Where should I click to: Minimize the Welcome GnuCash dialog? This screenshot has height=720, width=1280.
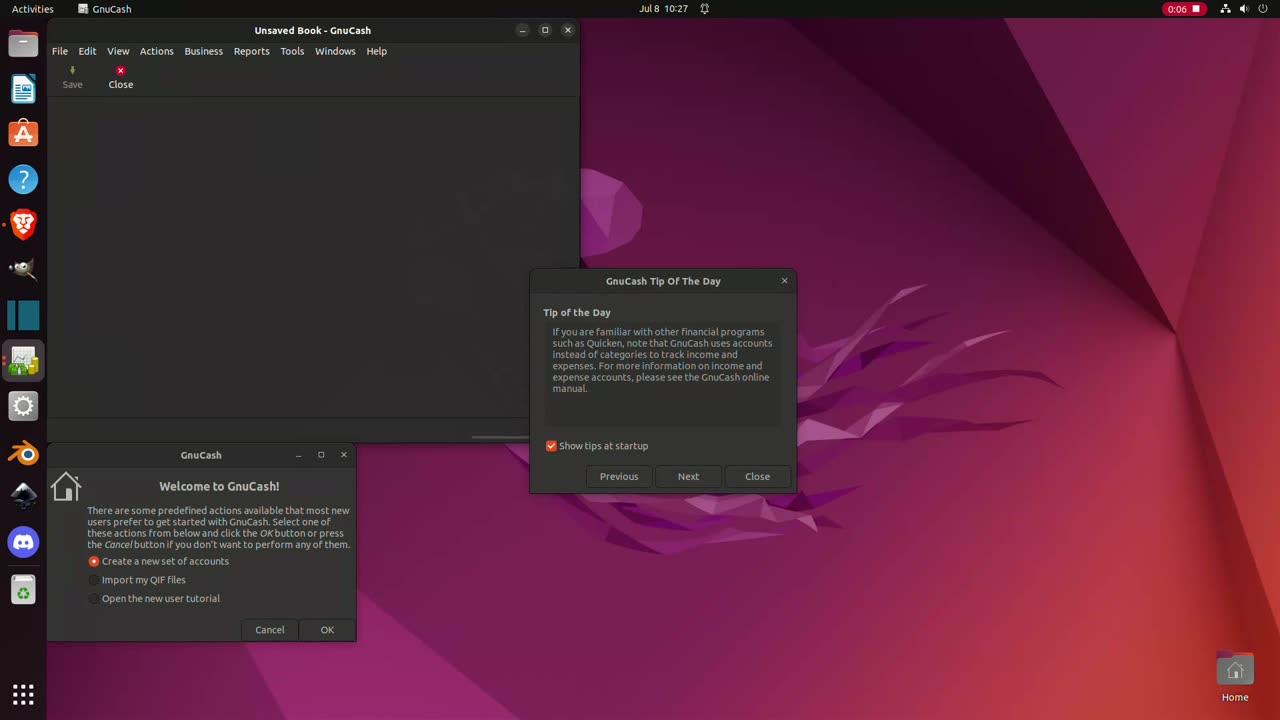tap(298, 455)
